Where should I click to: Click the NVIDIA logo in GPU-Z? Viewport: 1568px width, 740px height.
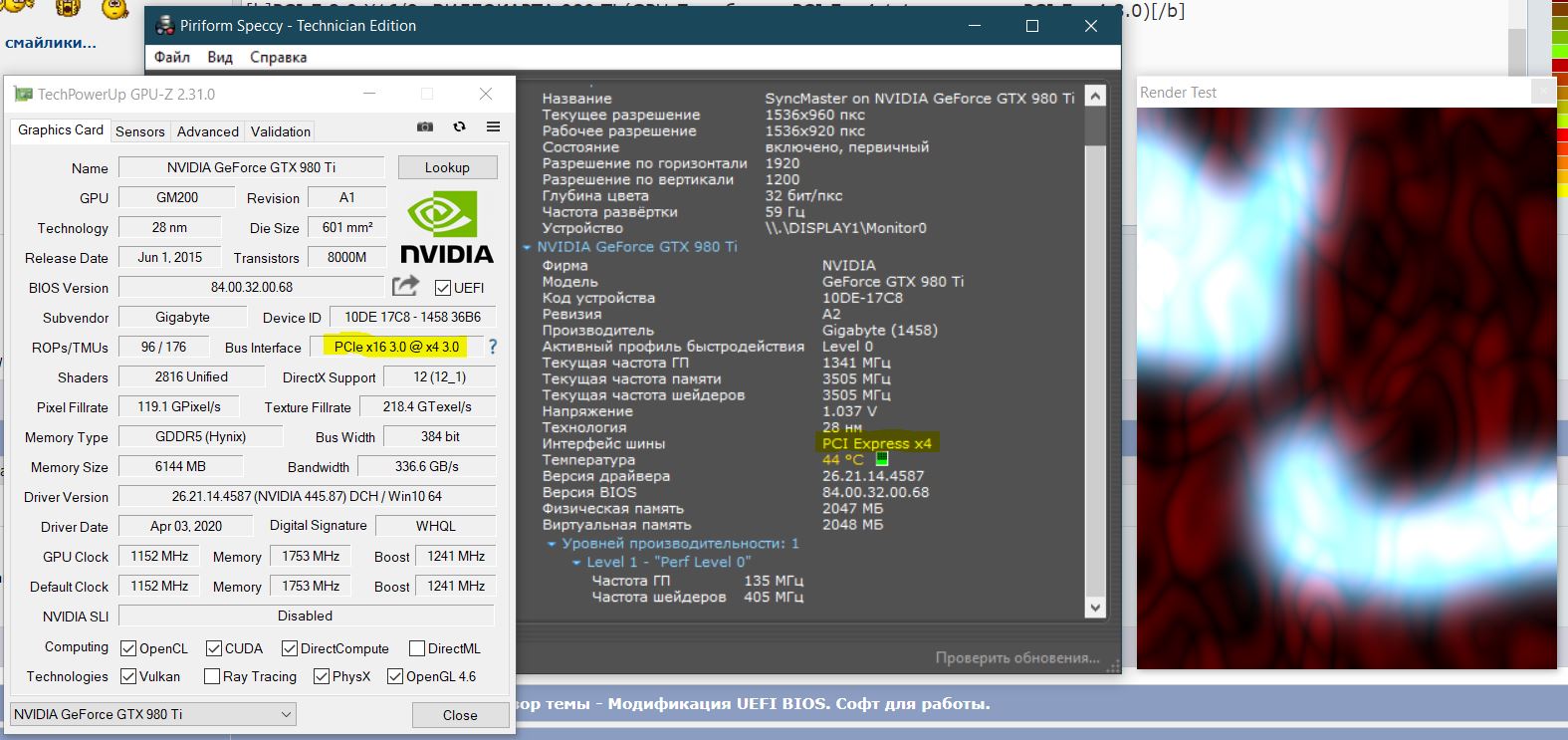447,228
